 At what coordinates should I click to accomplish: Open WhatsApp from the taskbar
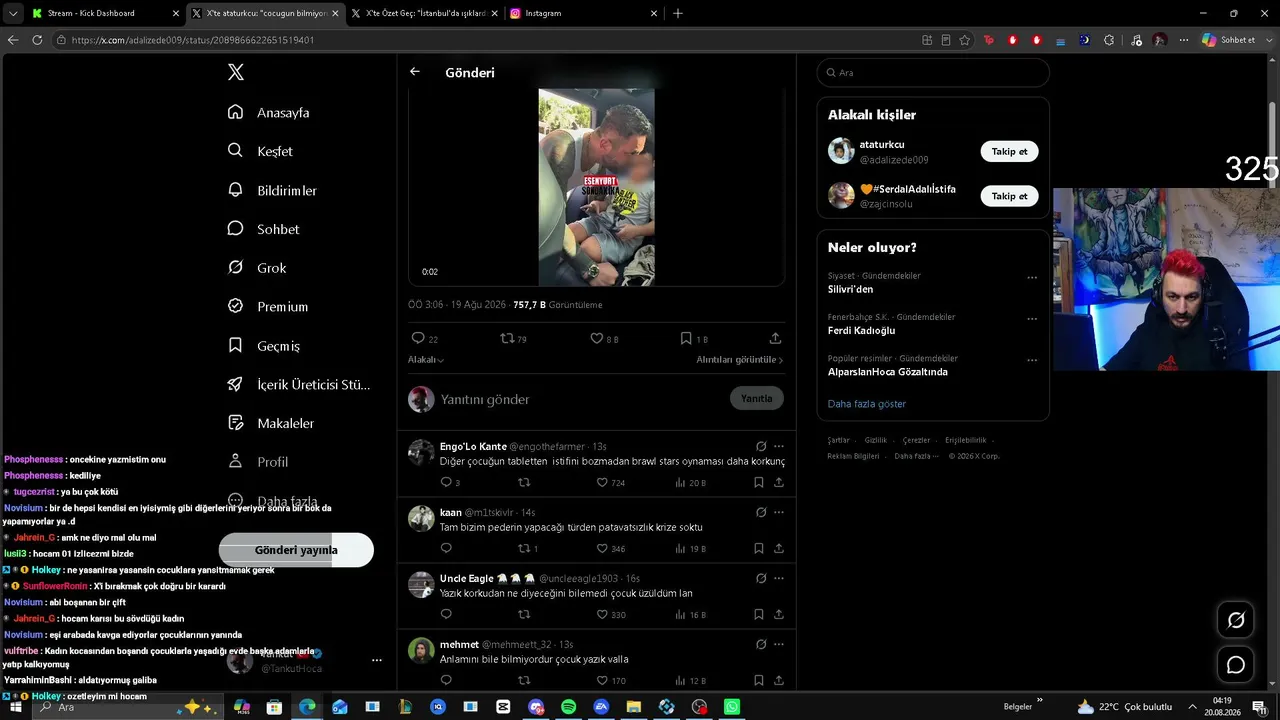click(732, 707)
